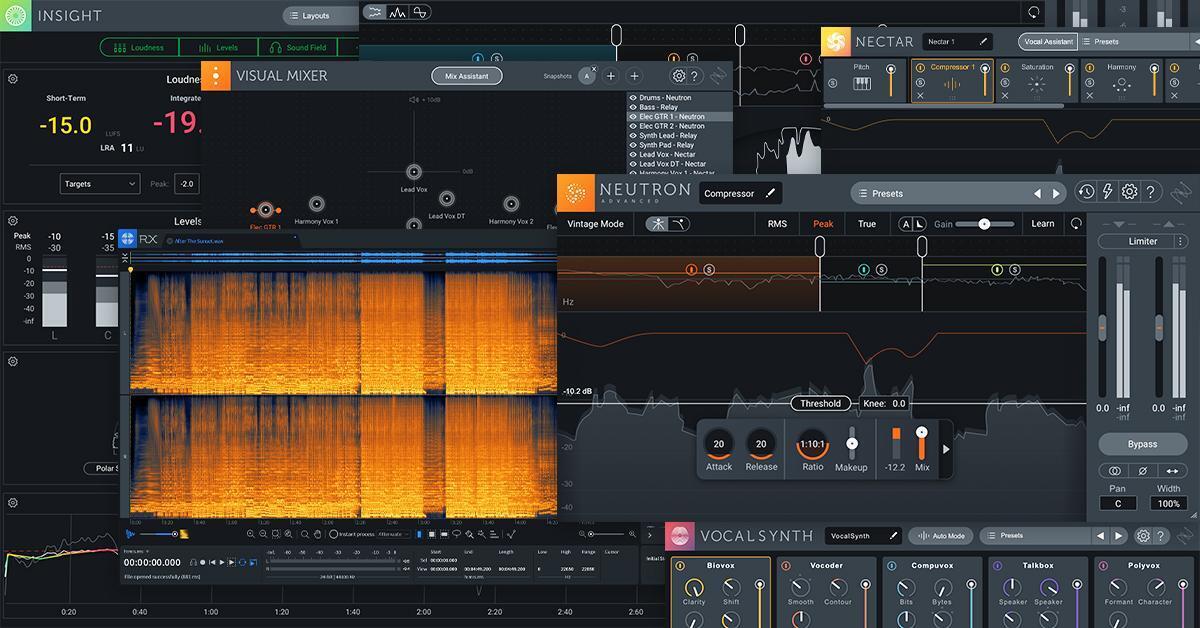Viewport: 1200px width, 628px height.
Task: Remove the Nectar Saturation module
Action: pyautogui.click(x=1005, y=96)
